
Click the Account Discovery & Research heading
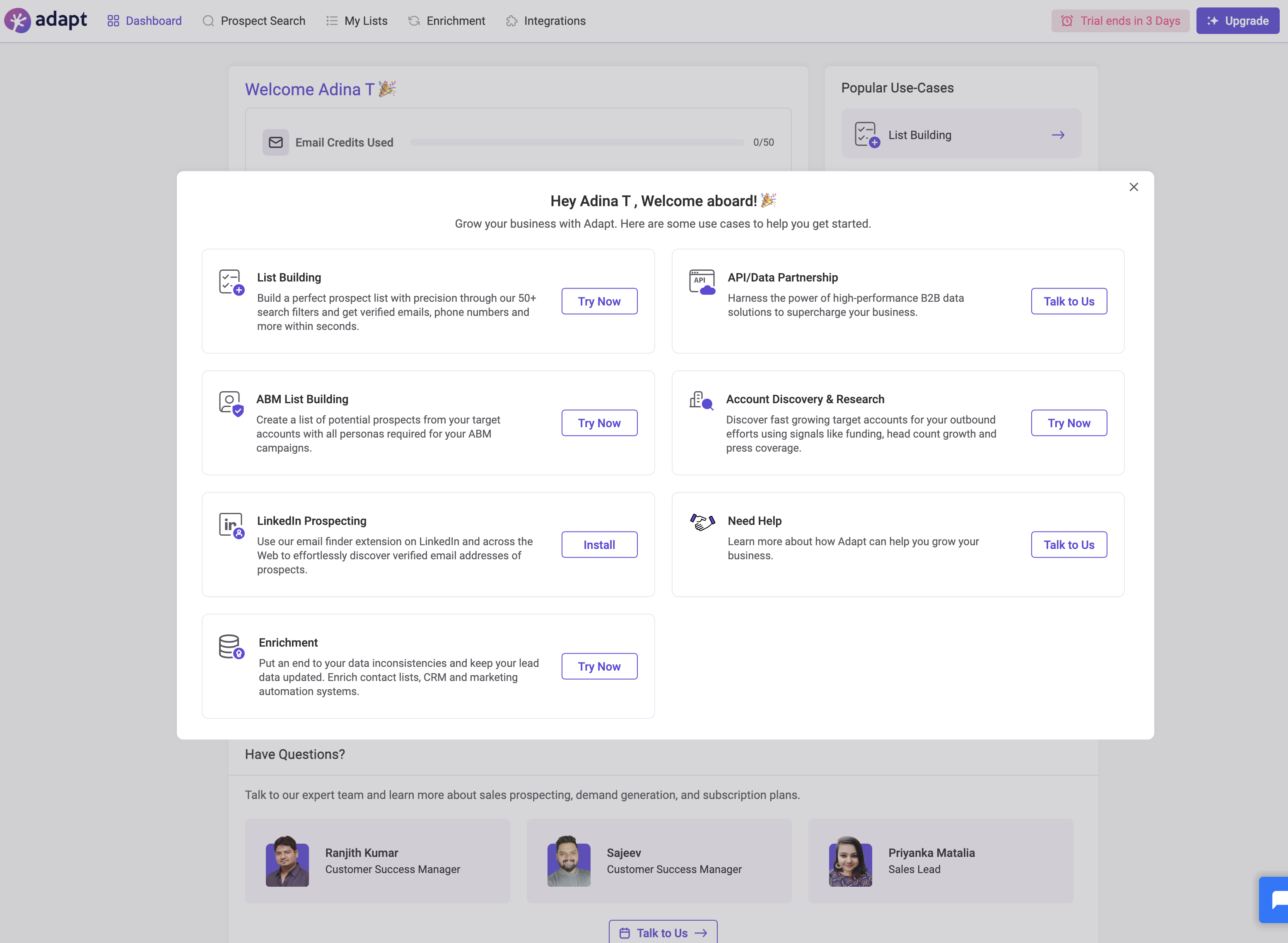[x=805, y=399]
